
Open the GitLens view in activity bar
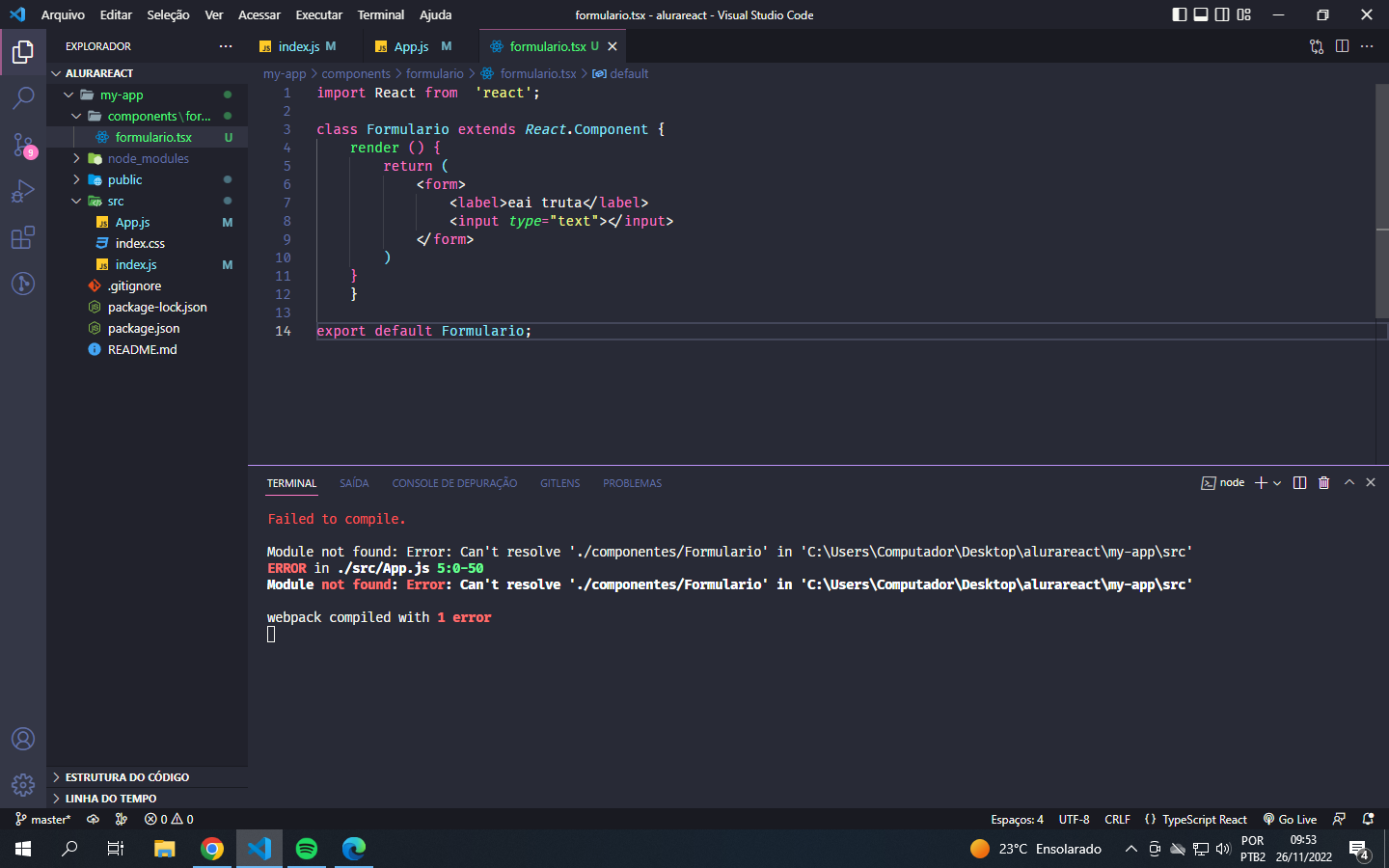coord(23,284)
